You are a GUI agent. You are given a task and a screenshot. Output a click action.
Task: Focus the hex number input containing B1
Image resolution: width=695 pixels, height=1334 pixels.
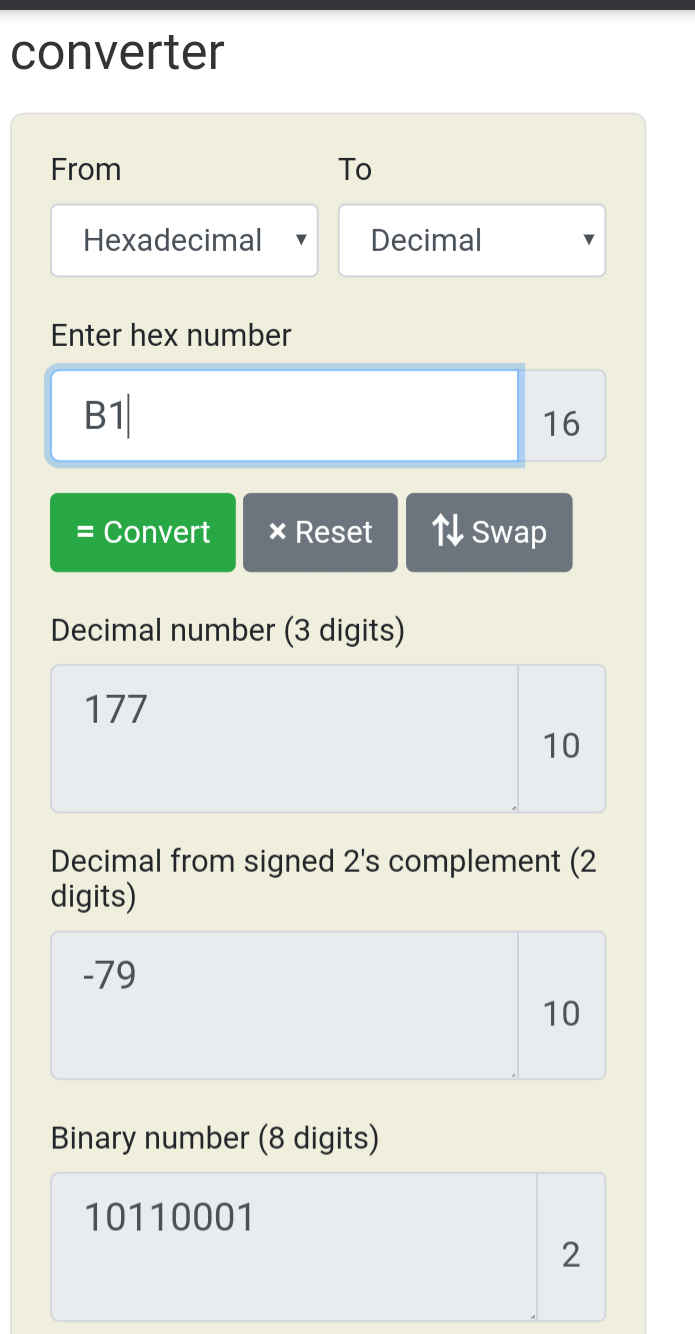coord(284,416)
